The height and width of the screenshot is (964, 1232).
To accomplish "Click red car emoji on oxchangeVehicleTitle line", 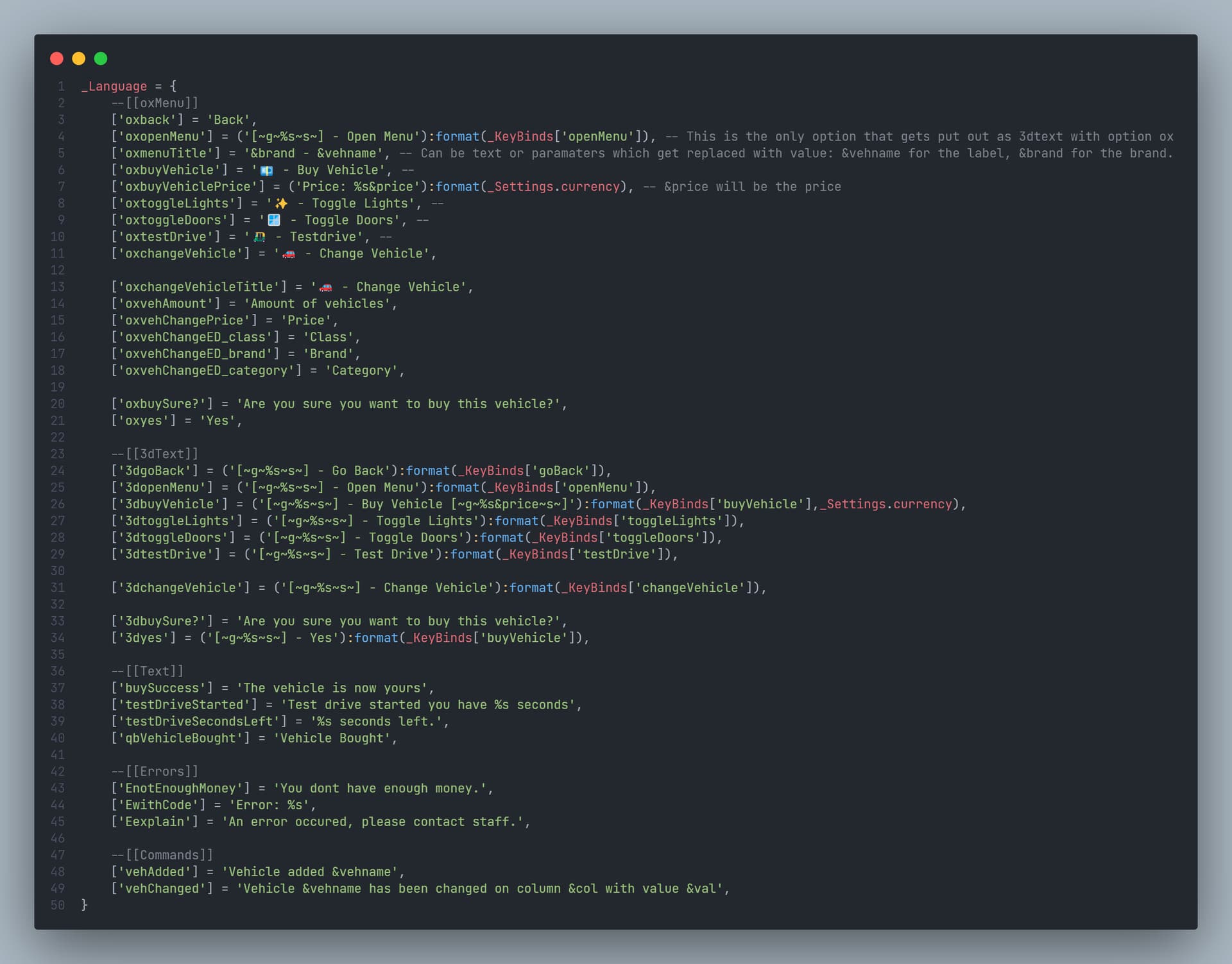I will (326, 288).
